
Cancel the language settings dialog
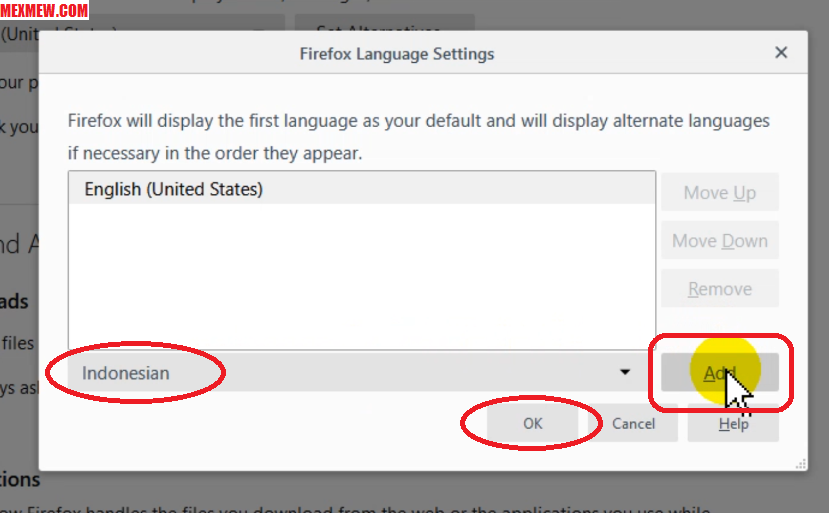point(633,423)
